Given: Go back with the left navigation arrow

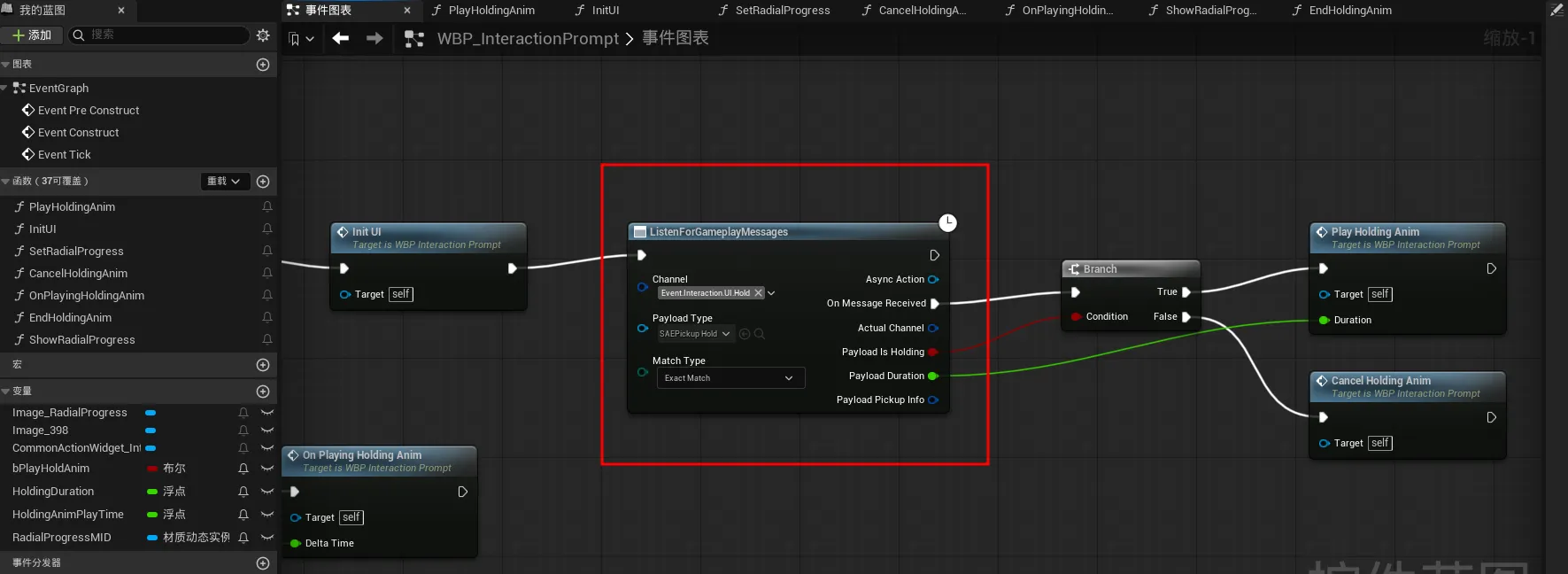Looking at the screenshot, I should coord(341,38).
